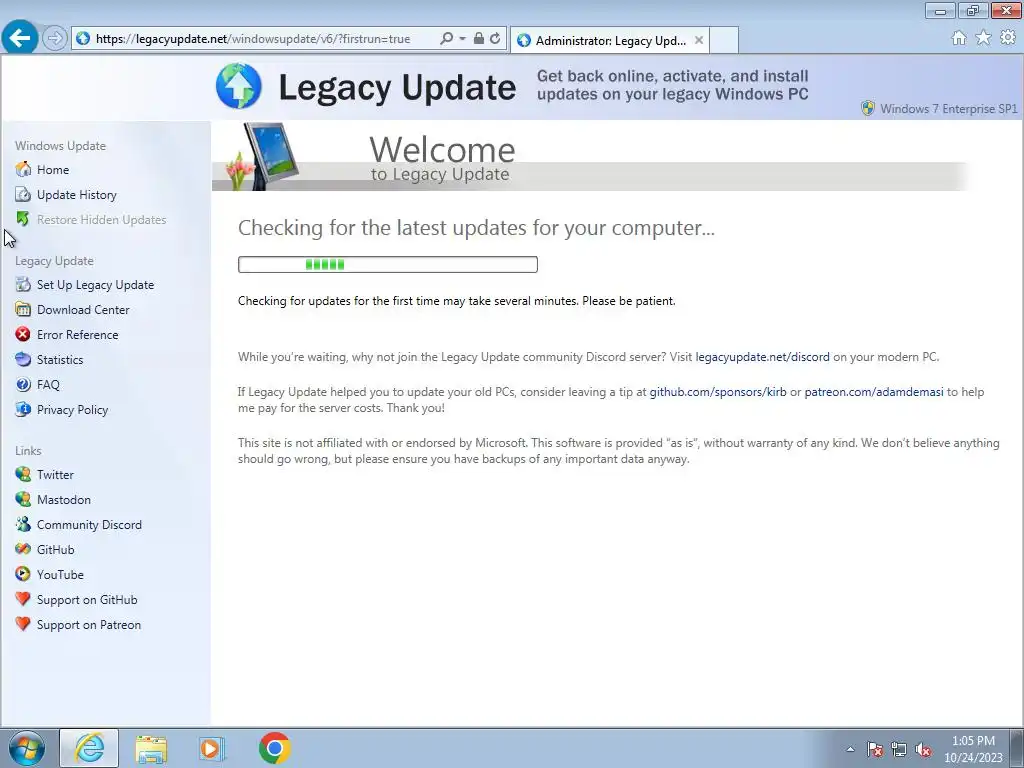Click the security lock icon in address bar
1024x768 pixels.
[479, 39]
